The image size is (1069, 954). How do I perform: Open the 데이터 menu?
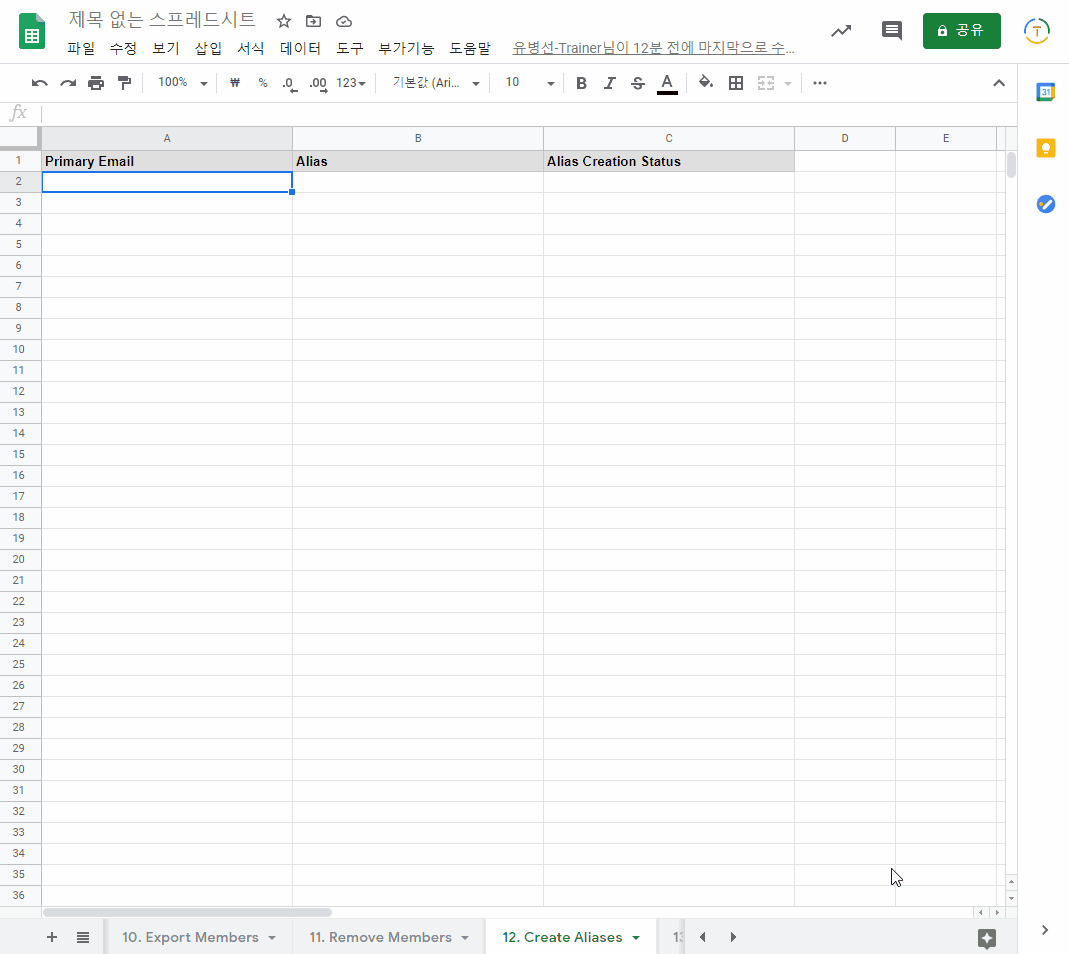[300, 48]
